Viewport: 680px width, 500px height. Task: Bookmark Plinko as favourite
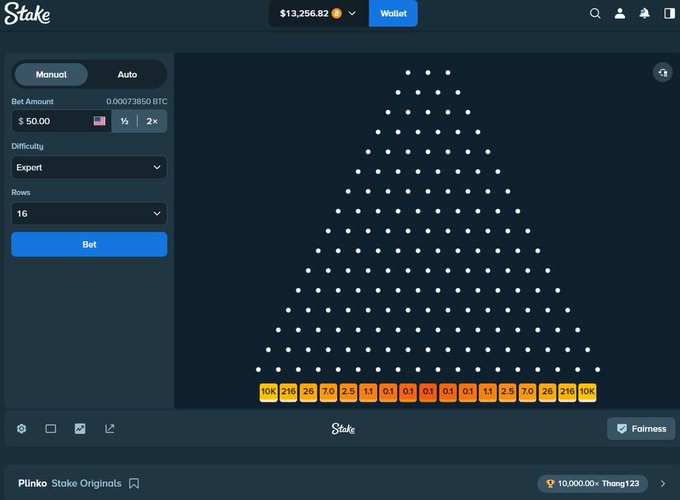pos(134,483)
